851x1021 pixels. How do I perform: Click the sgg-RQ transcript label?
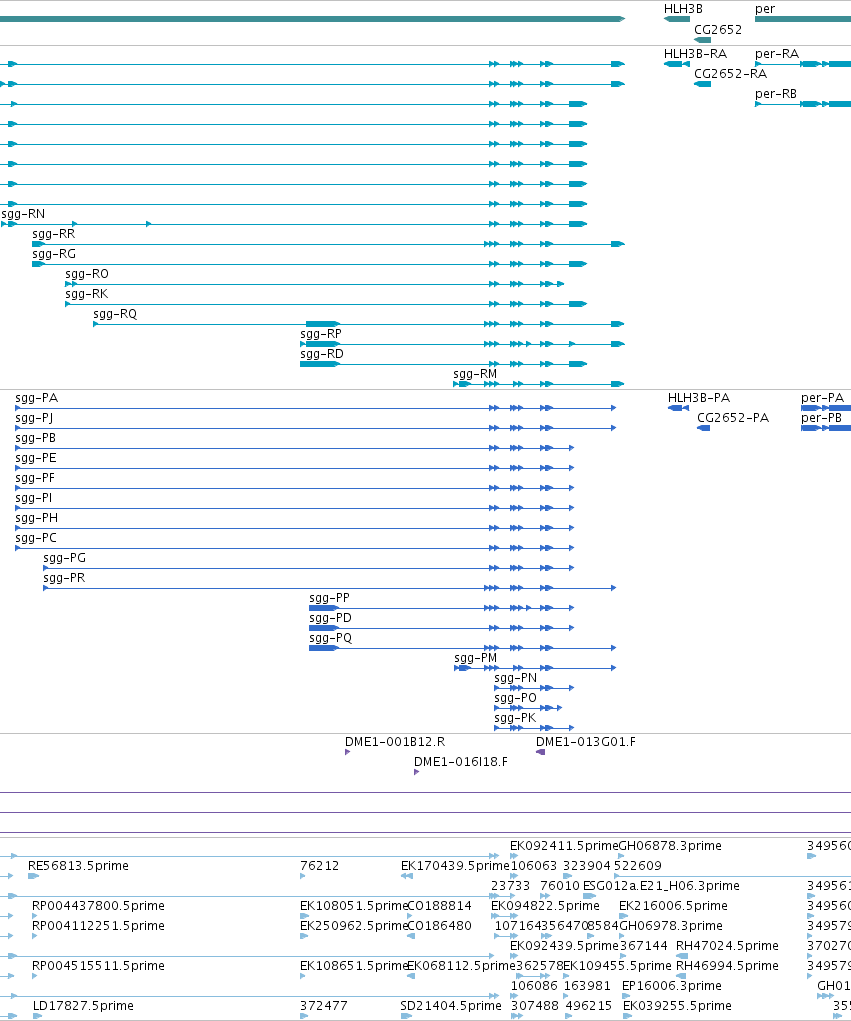[x=115, y=314]
